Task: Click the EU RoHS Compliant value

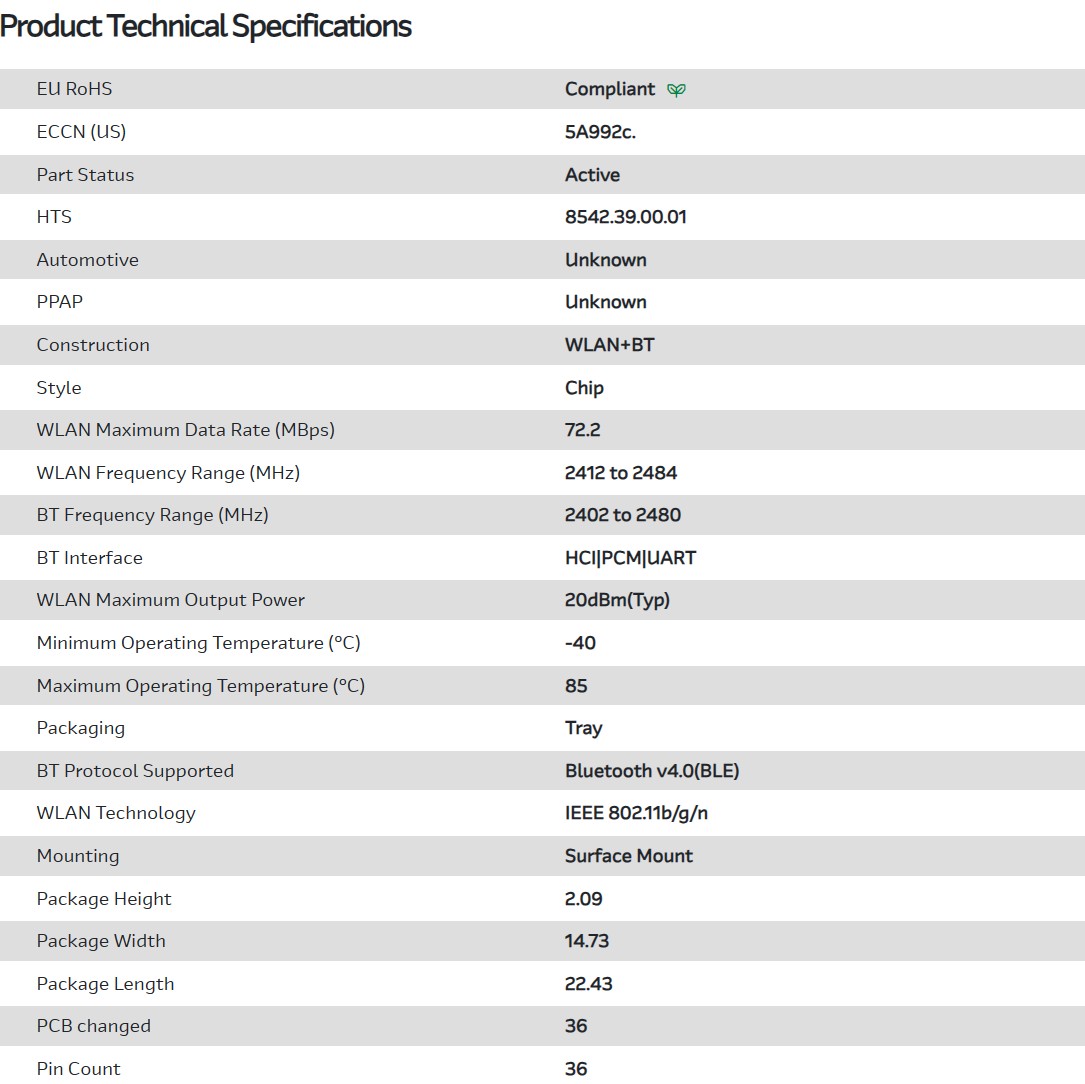Action: tap(610, 89)
